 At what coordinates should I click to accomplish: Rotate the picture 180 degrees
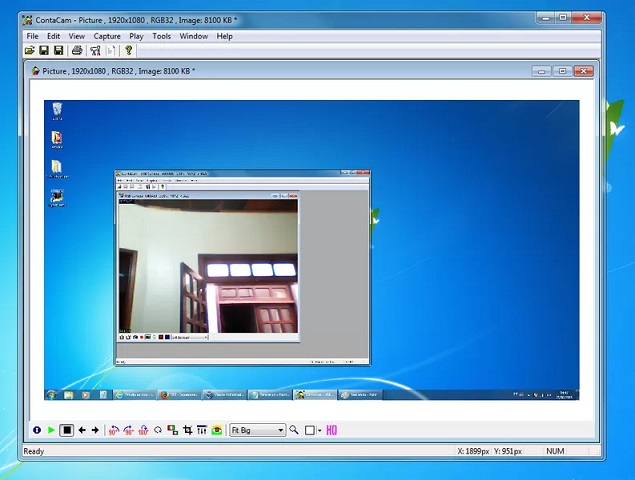pyautogui.click(x=143, y=430)
